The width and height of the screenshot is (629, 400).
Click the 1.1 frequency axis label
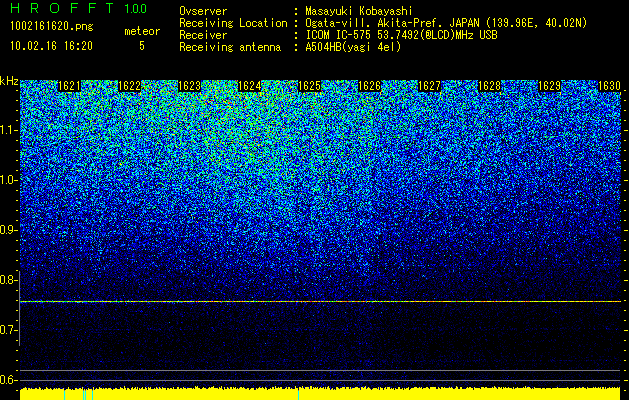pos(9,130)
